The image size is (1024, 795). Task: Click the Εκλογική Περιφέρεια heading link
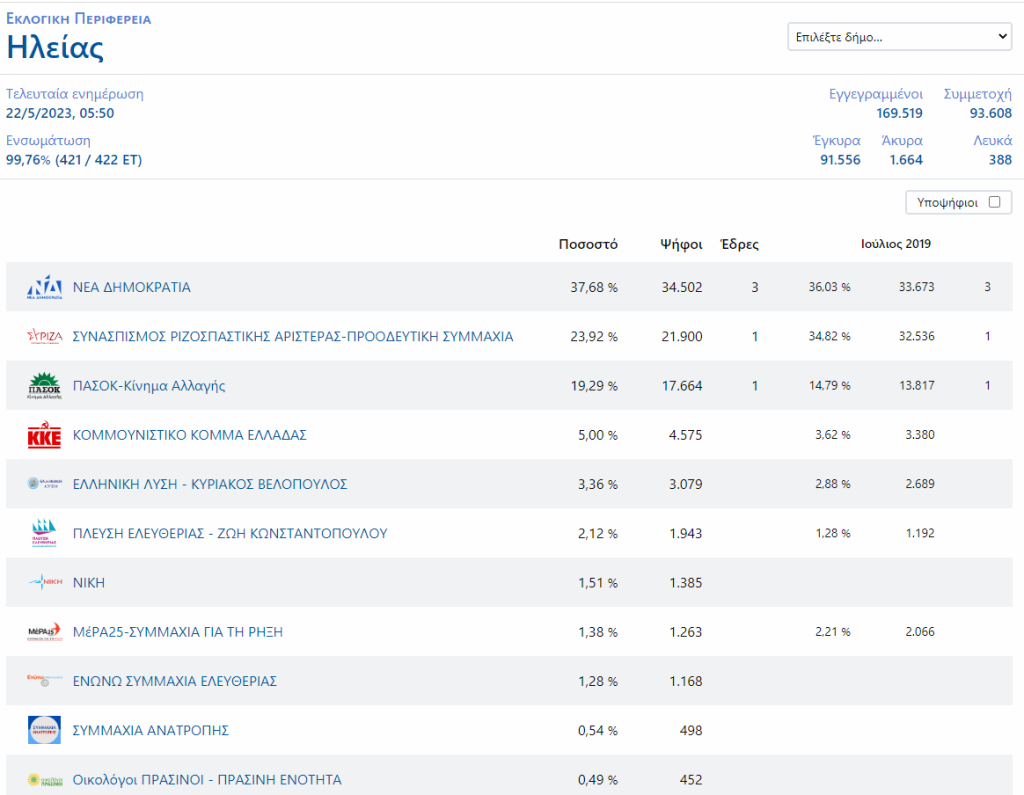point(79,19)
